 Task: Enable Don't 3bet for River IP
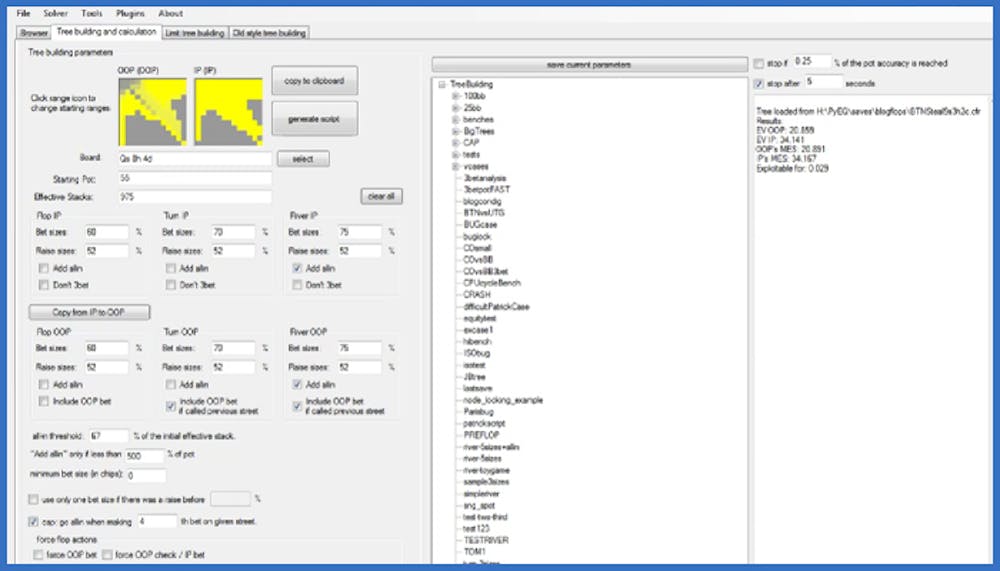[297, 285]
